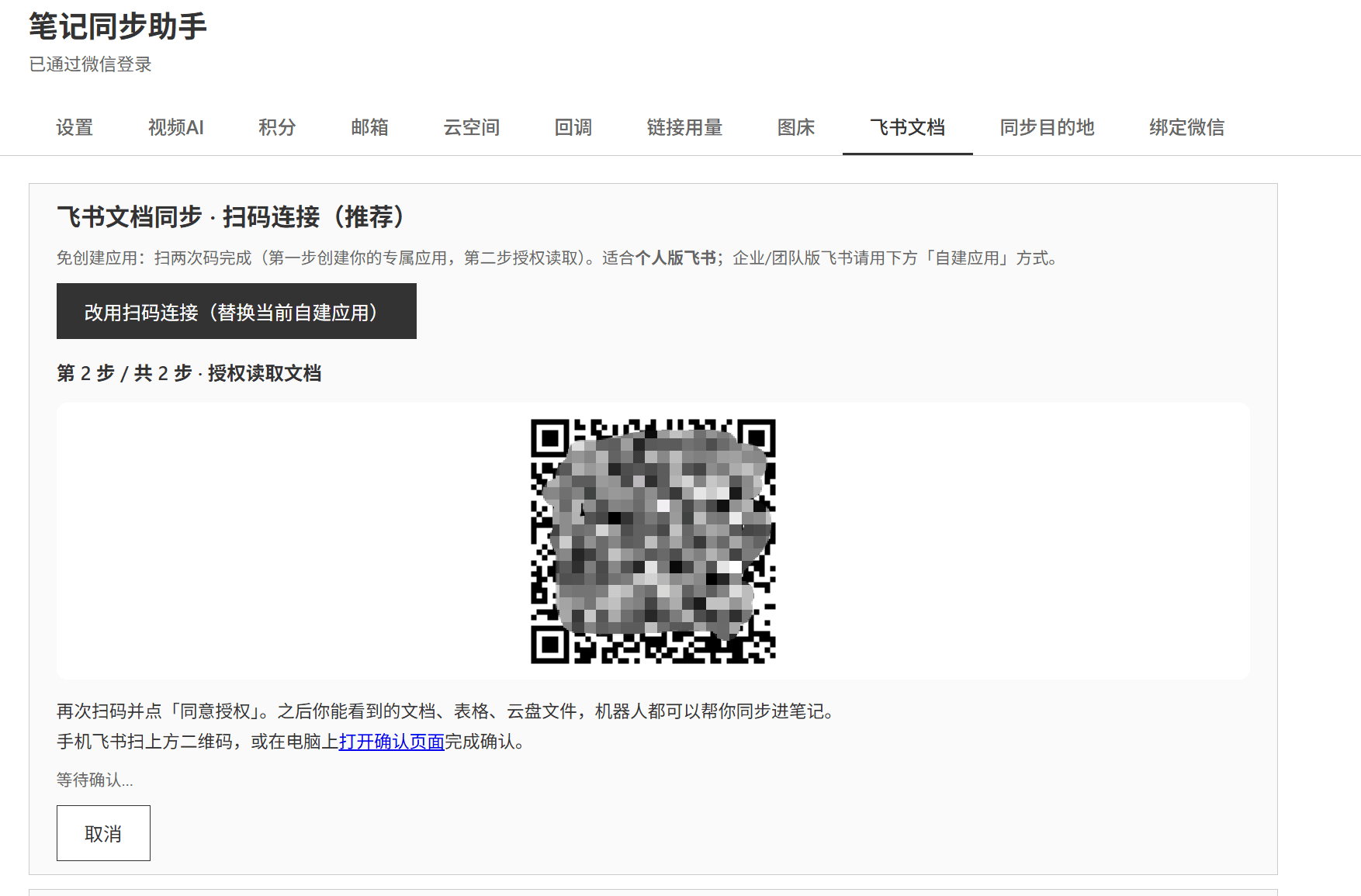Click the text 再次扫码并点「同意授权」
The width and height of the screenshot is (1361, 896).
(158, 711)
